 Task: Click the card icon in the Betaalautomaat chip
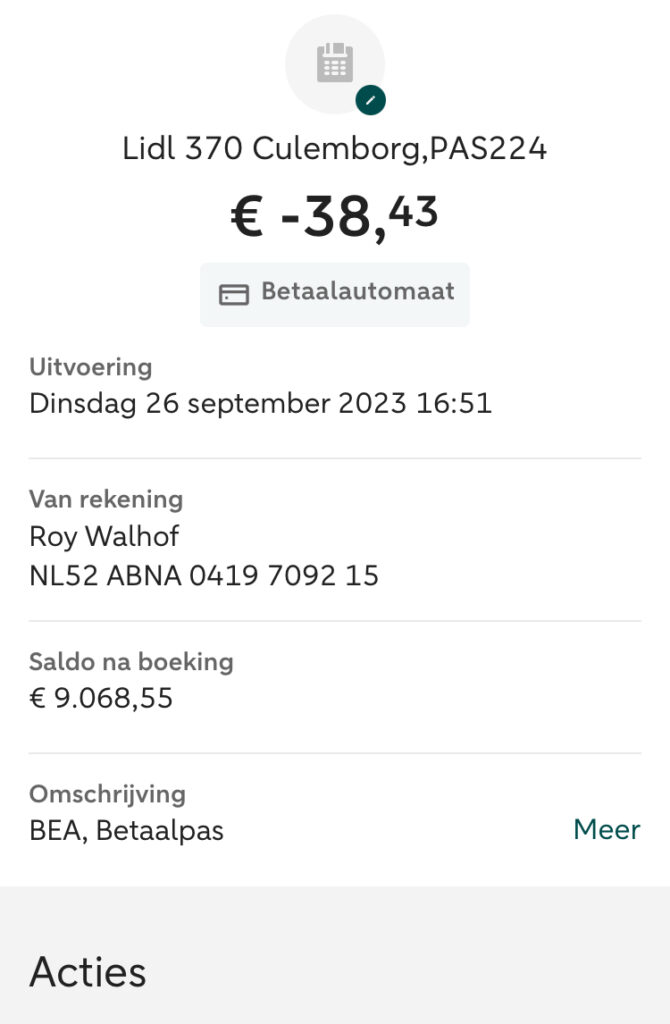(x=234, y=294)
